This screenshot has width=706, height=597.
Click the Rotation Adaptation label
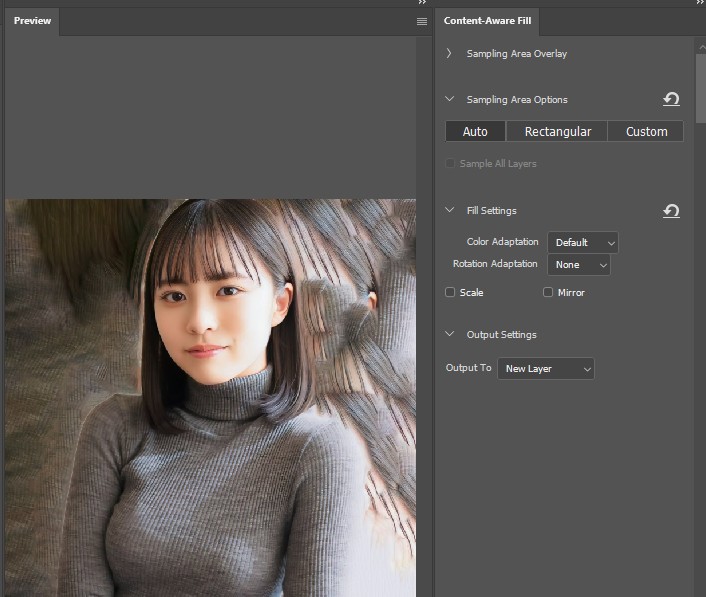pyautogui.click(x=495, y=264)
